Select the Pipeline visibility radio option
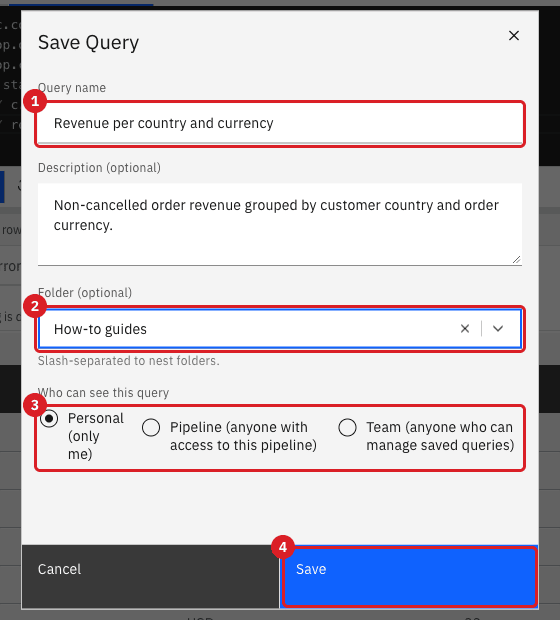 [x=151, y=427]
